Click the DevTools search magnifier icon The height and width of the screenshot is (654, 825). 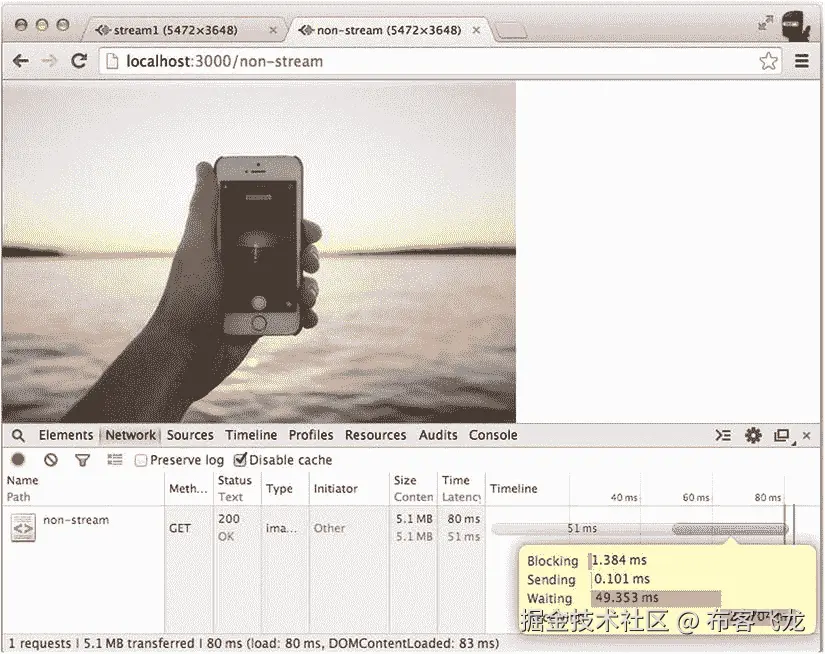click(x=18, y=436)
